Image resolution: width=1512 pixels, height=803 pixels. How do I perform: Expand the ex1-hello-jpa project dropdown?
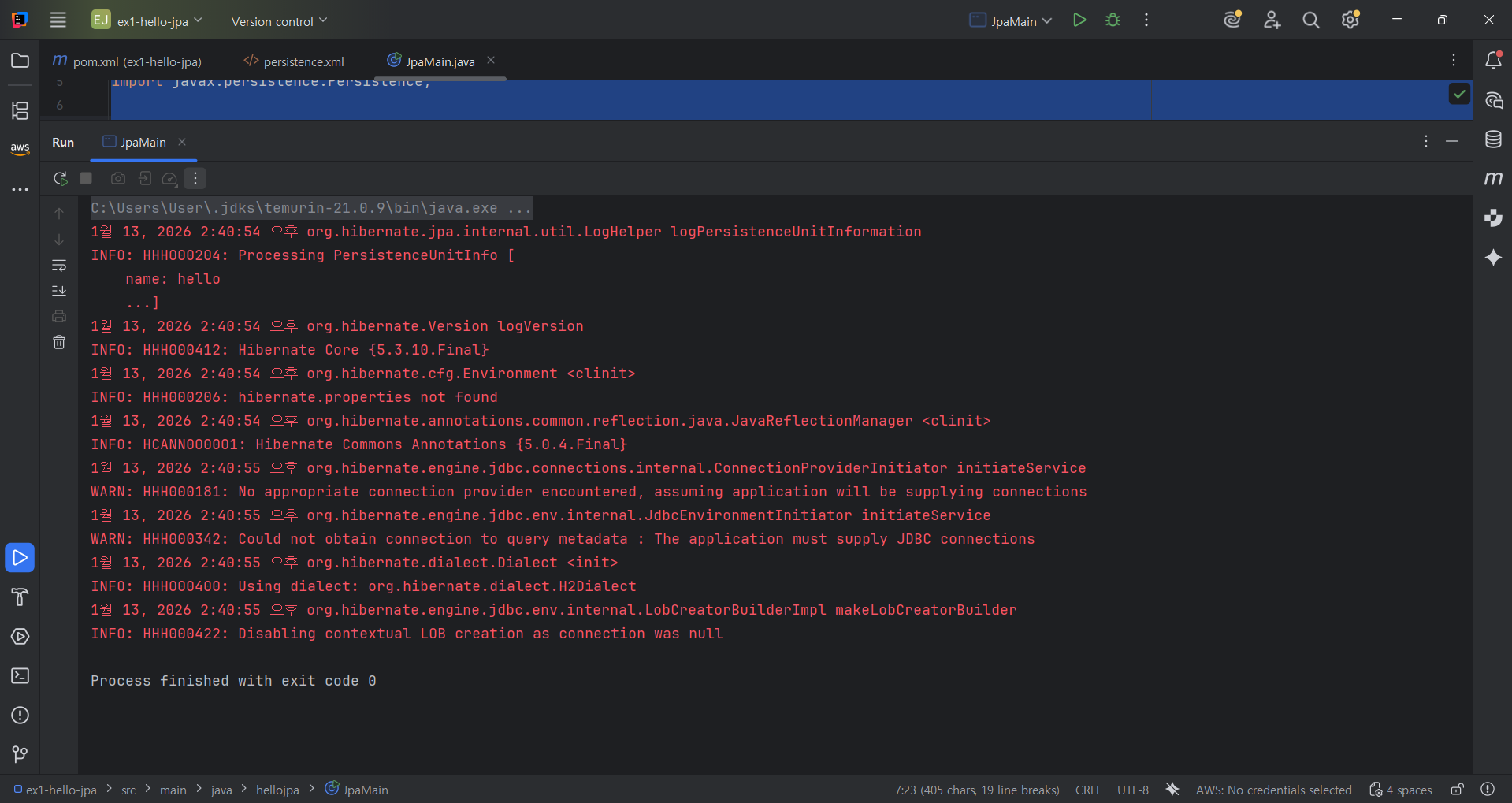(x=153, y=21)
